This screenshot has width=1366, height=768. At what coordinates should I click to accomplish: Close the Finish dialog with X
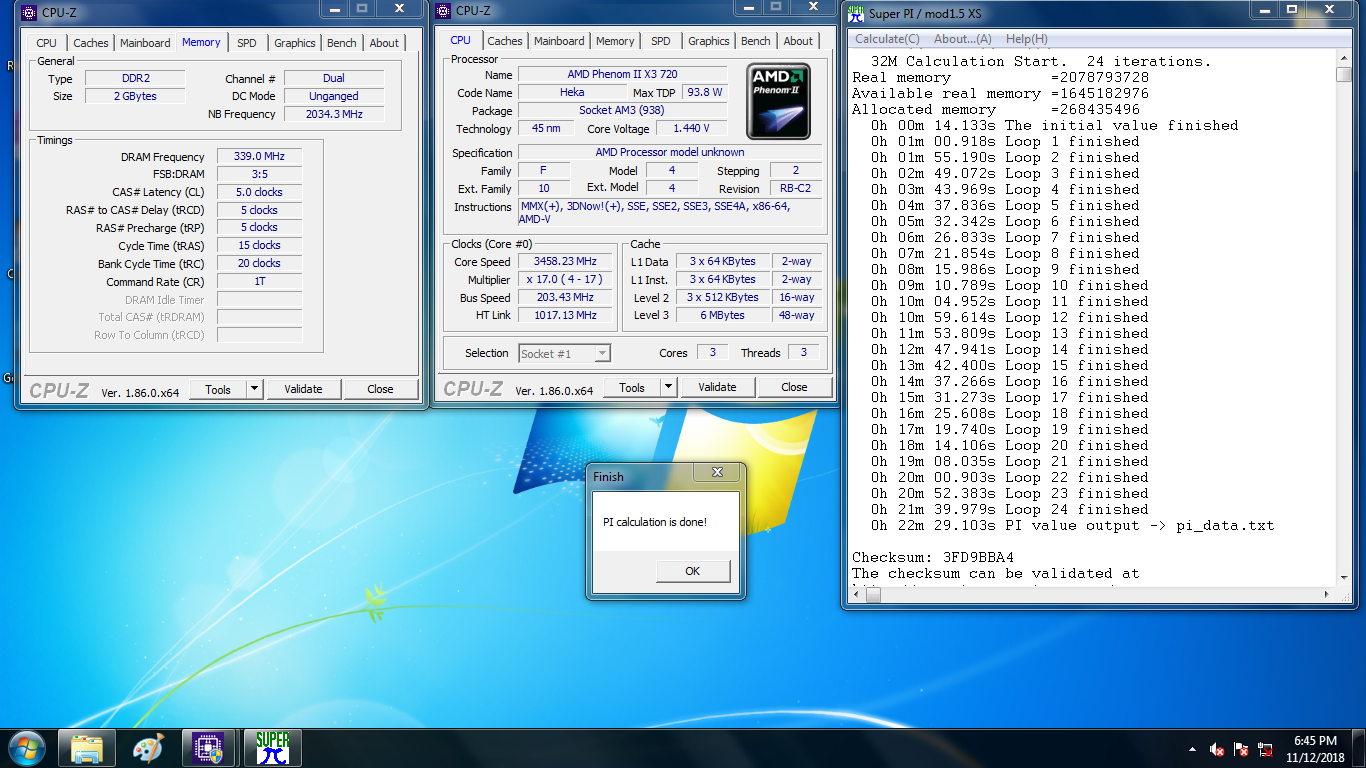(717, 473)
